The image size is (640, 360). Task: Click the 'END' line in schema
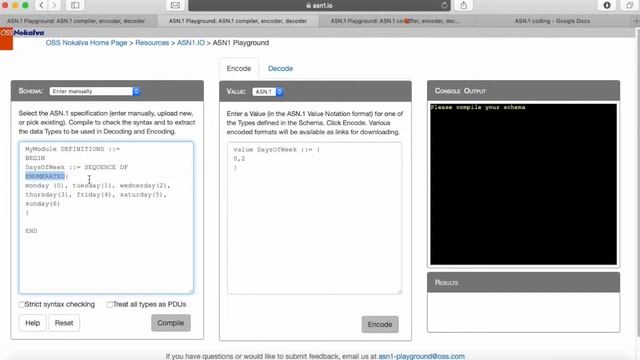coord(31,231)
